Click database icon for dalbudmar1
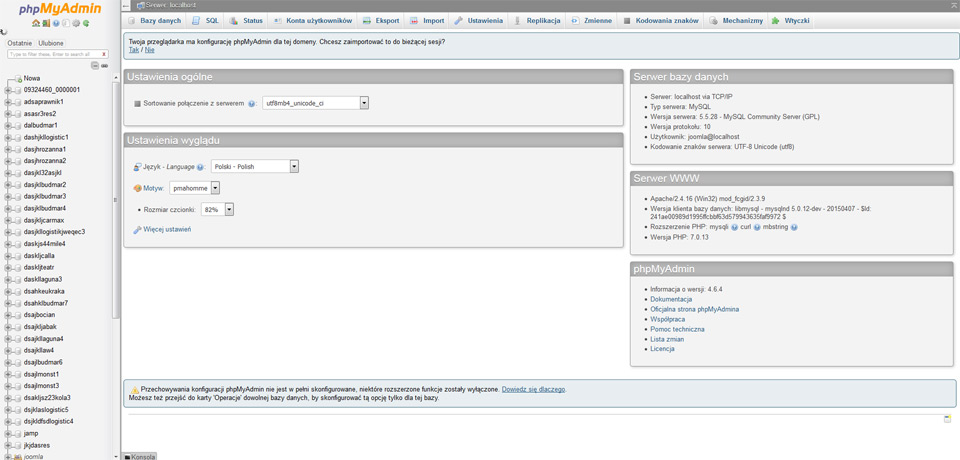Viewport: 960px width, 460px height. point(17,126)
